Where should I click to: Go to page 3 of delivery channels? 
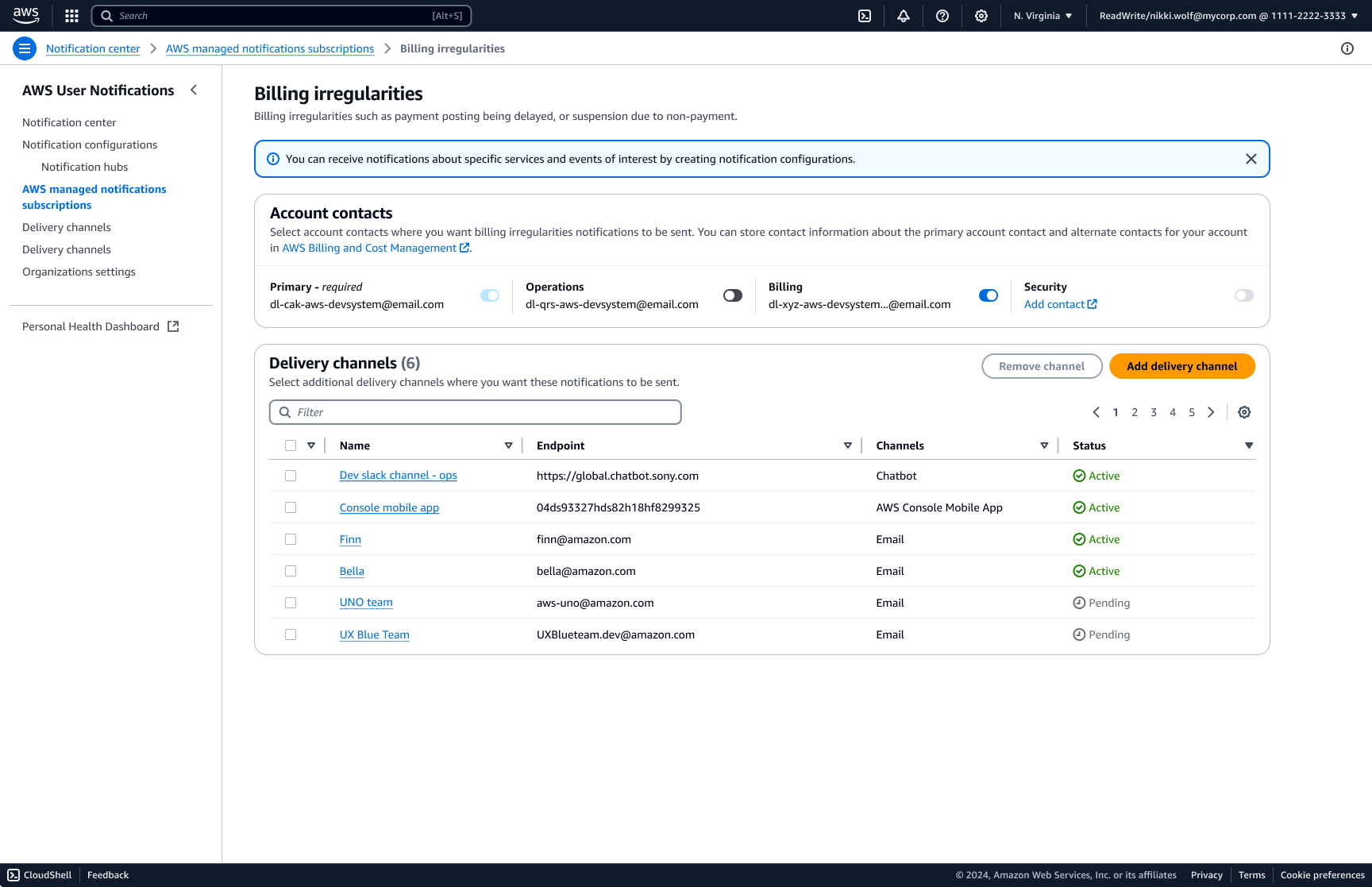pos(1154,412)
